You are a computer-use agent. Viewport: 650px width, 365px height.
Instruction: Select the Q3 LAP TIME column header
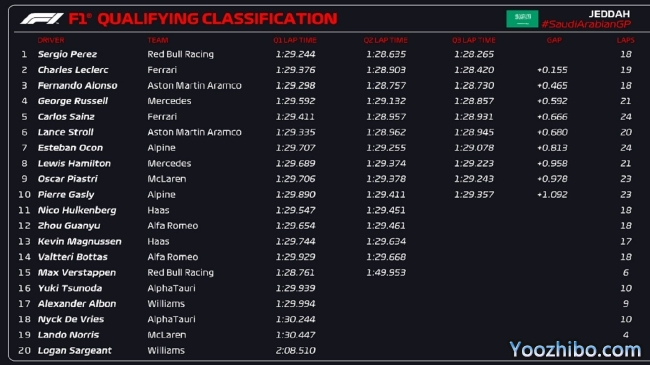tap(474, 40)
